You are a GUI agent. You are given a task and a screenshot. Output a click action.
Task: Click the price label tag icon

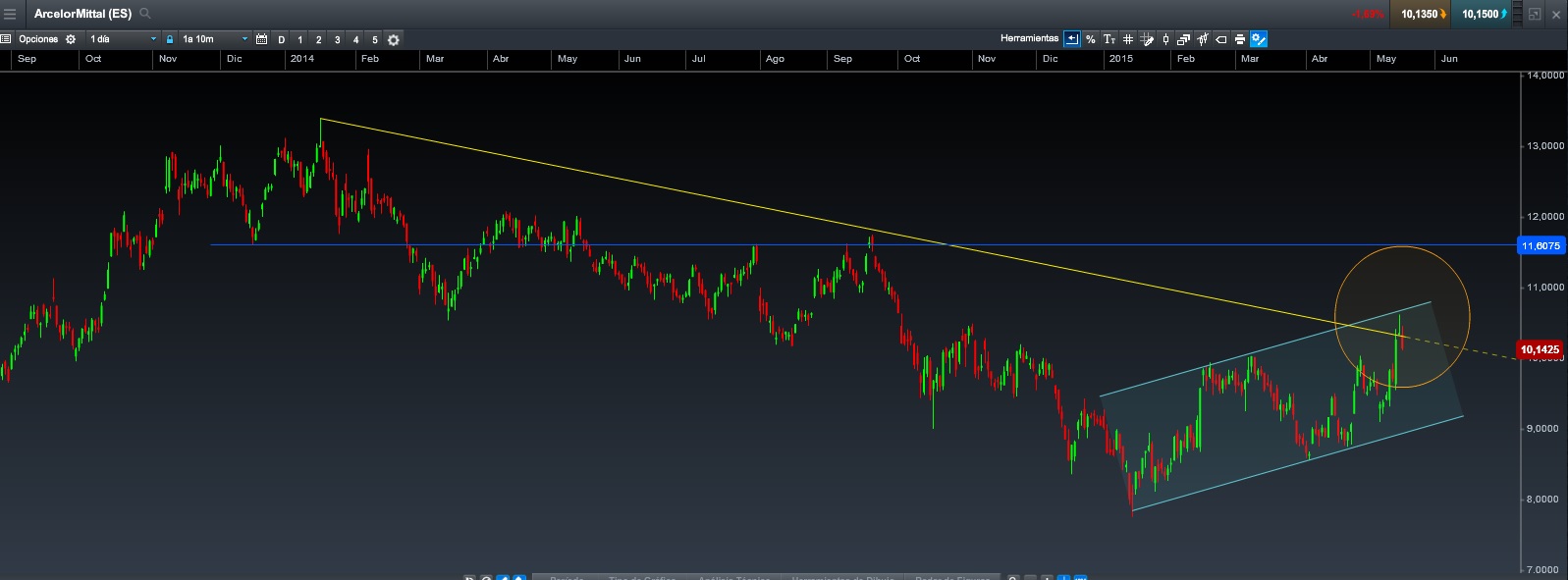[x=1221, y=39]
